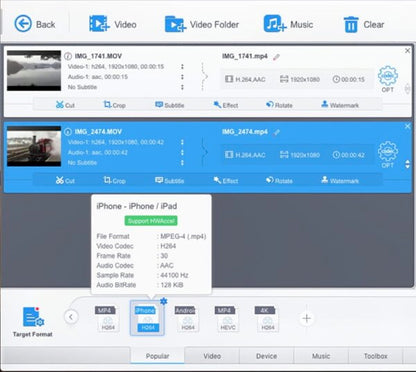Viewport: 416px width, 372px height.
Task: Add subtitle to IMG_2474.MOV
Action: [170, 181]
